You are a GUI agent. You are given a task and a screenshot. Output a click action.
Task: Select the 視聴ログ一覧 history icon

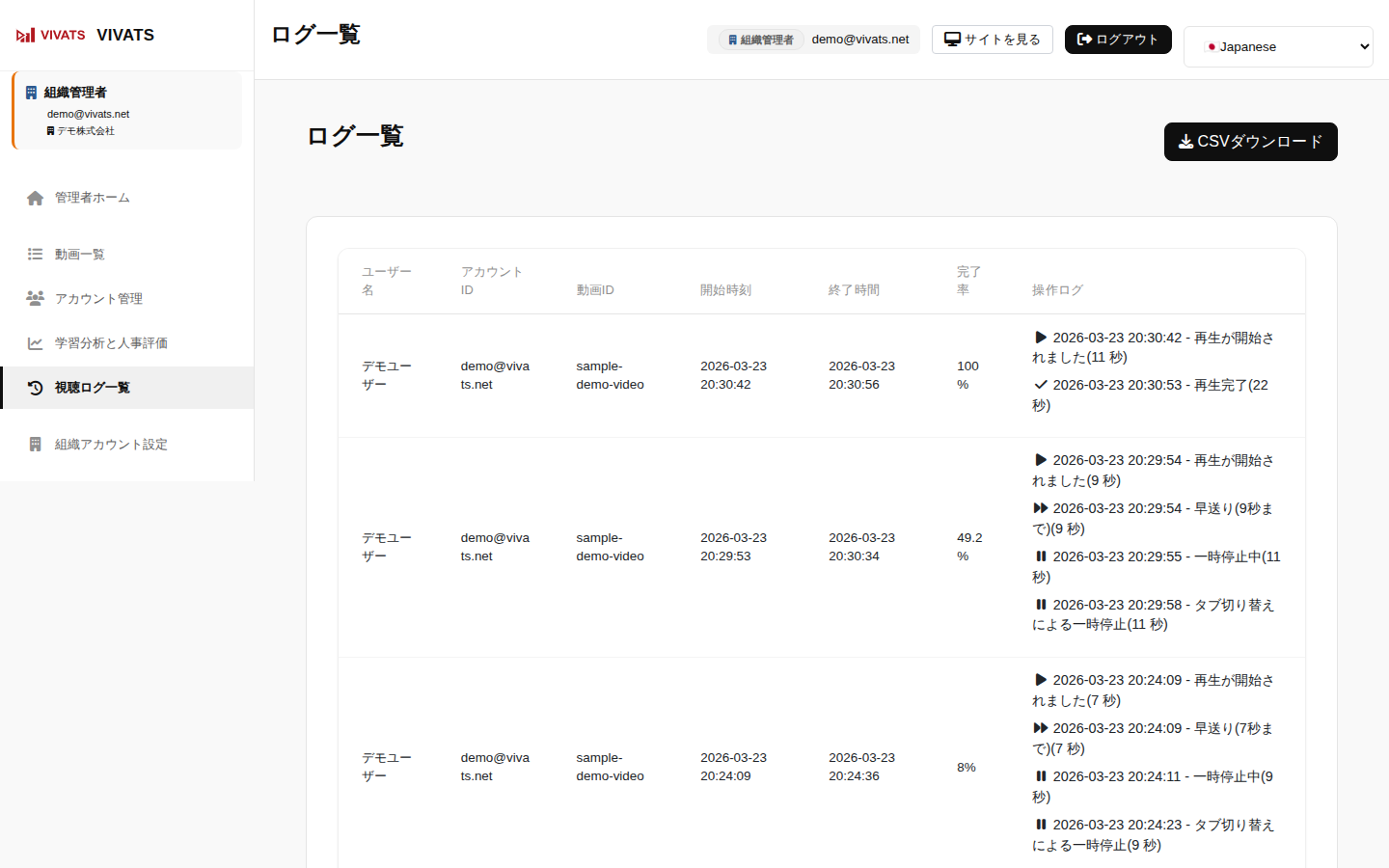tap(36, 388)
